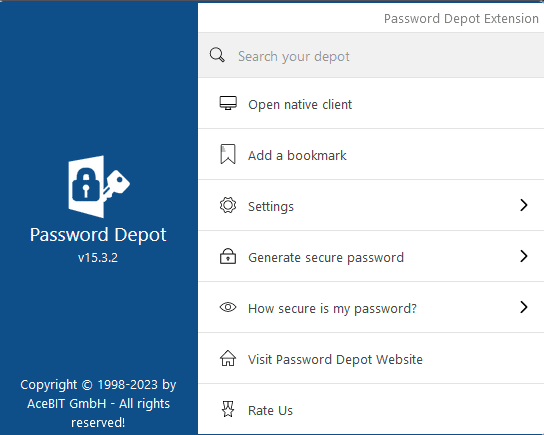Select the Rate Us entry
Image resolution: width=544 pixels, height=435 pixels.
(371, 409)
